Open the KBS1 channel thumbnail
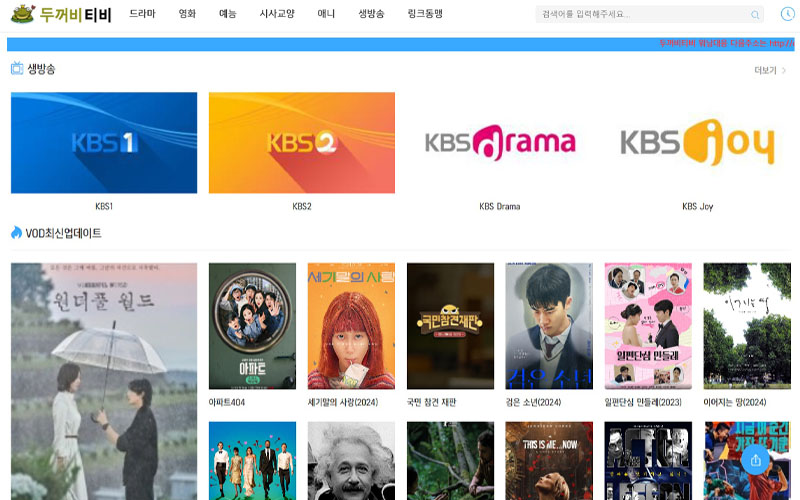The image size is (800, 500). [x=104, y=143]
